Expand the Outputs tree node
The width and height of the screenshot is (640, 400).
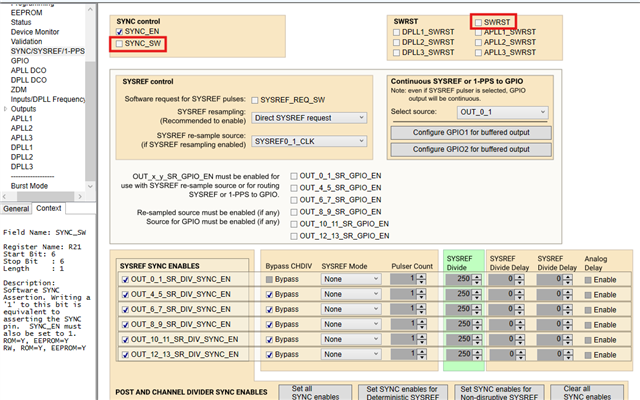click(x=5, y=109)
